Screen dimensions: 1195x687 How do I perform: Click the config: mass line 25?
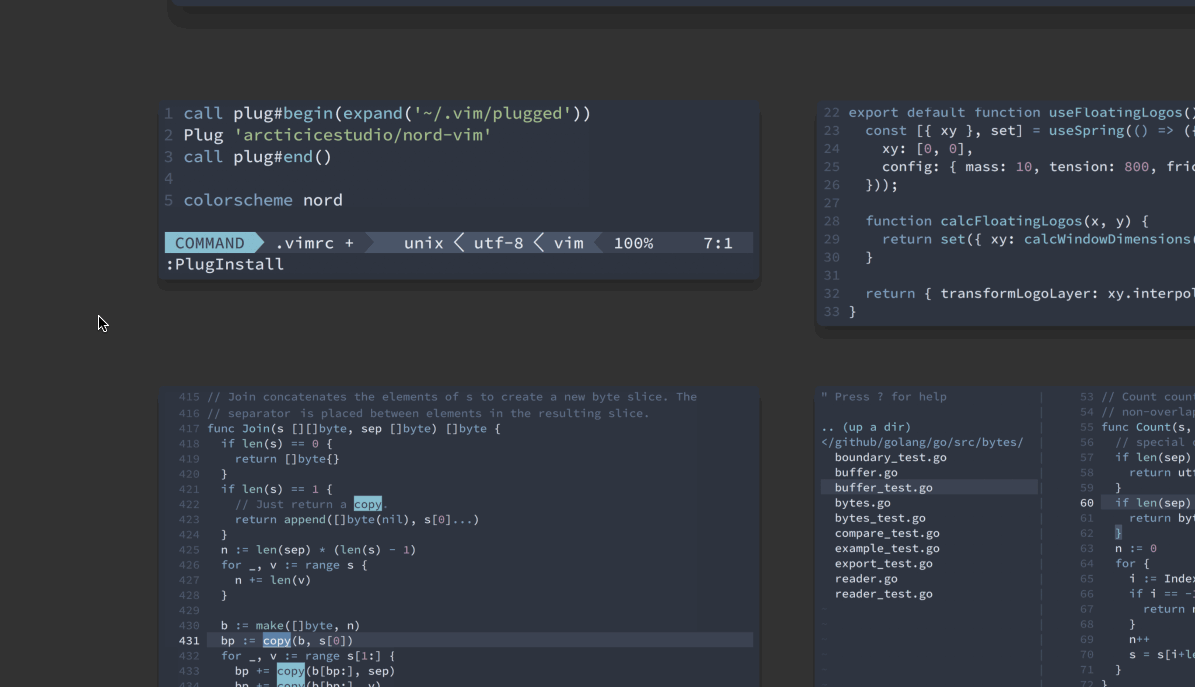point(1038,166)
